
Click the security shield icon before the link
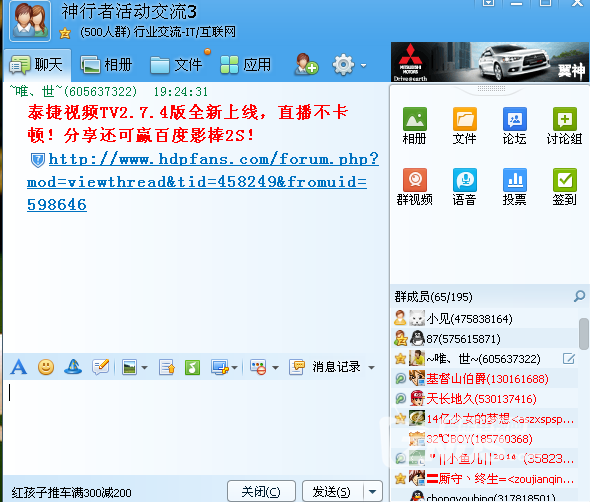coord(38,160)
